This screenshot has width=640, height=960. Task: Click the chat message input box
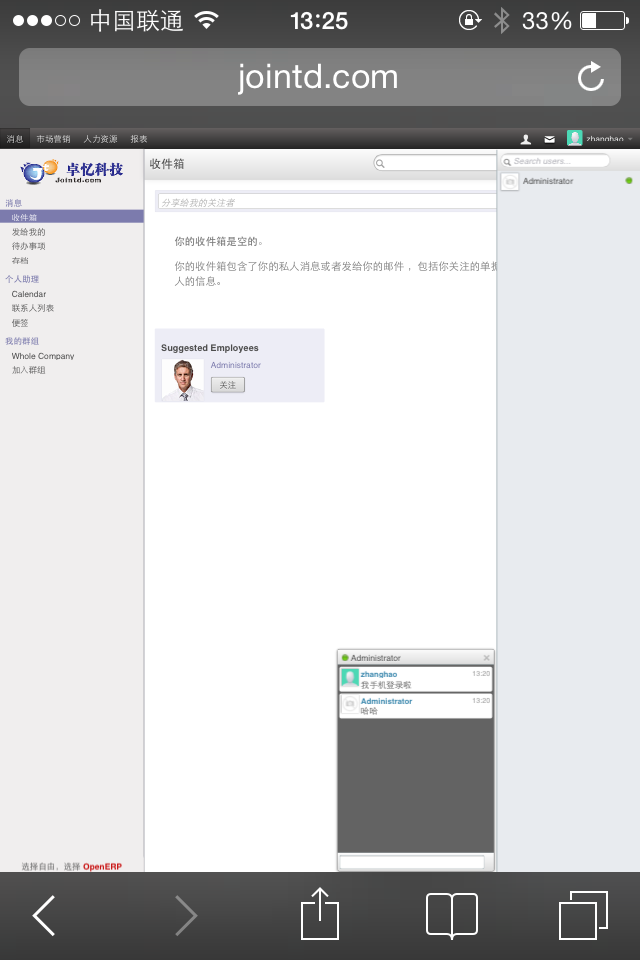click(411, 862)
